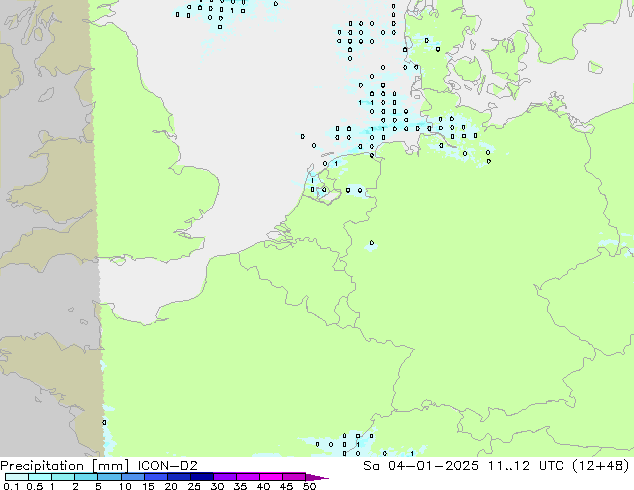634x490 pixels.
Task: Click the legend value label '50'
Action: (309, 486)
